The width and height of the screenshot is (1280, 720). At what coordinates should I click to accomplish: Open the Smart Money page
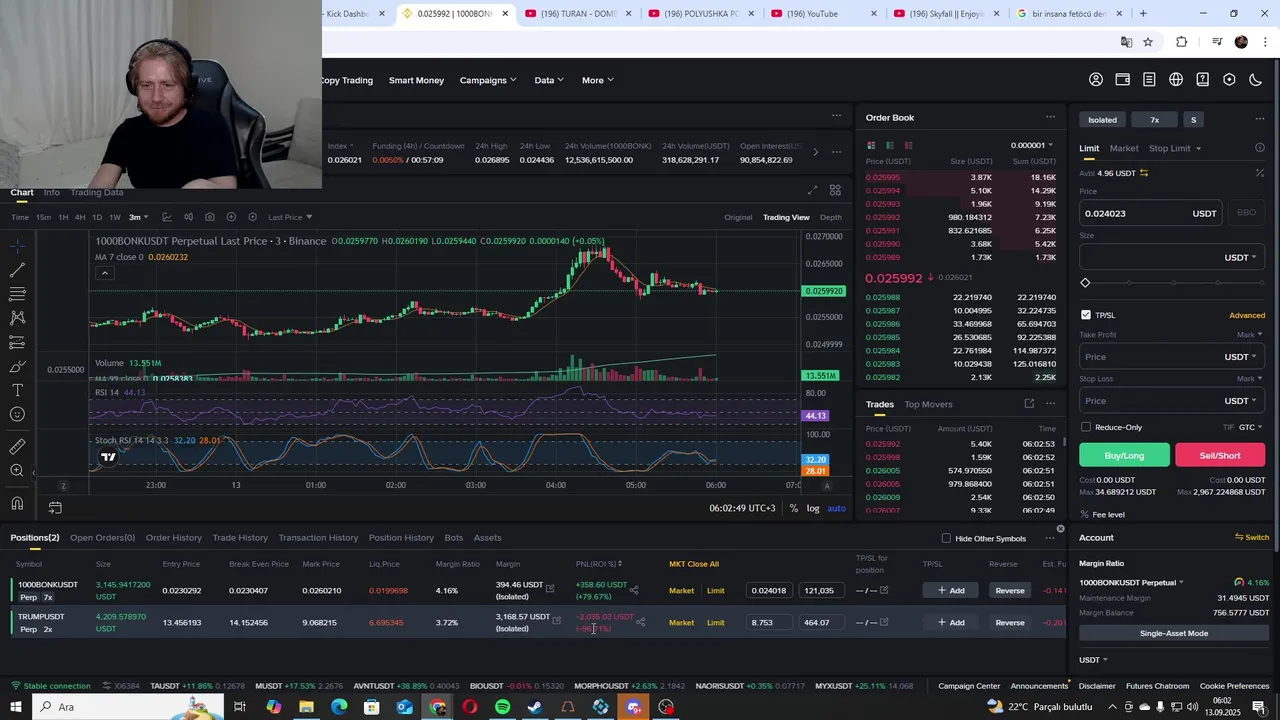point(416,80)
